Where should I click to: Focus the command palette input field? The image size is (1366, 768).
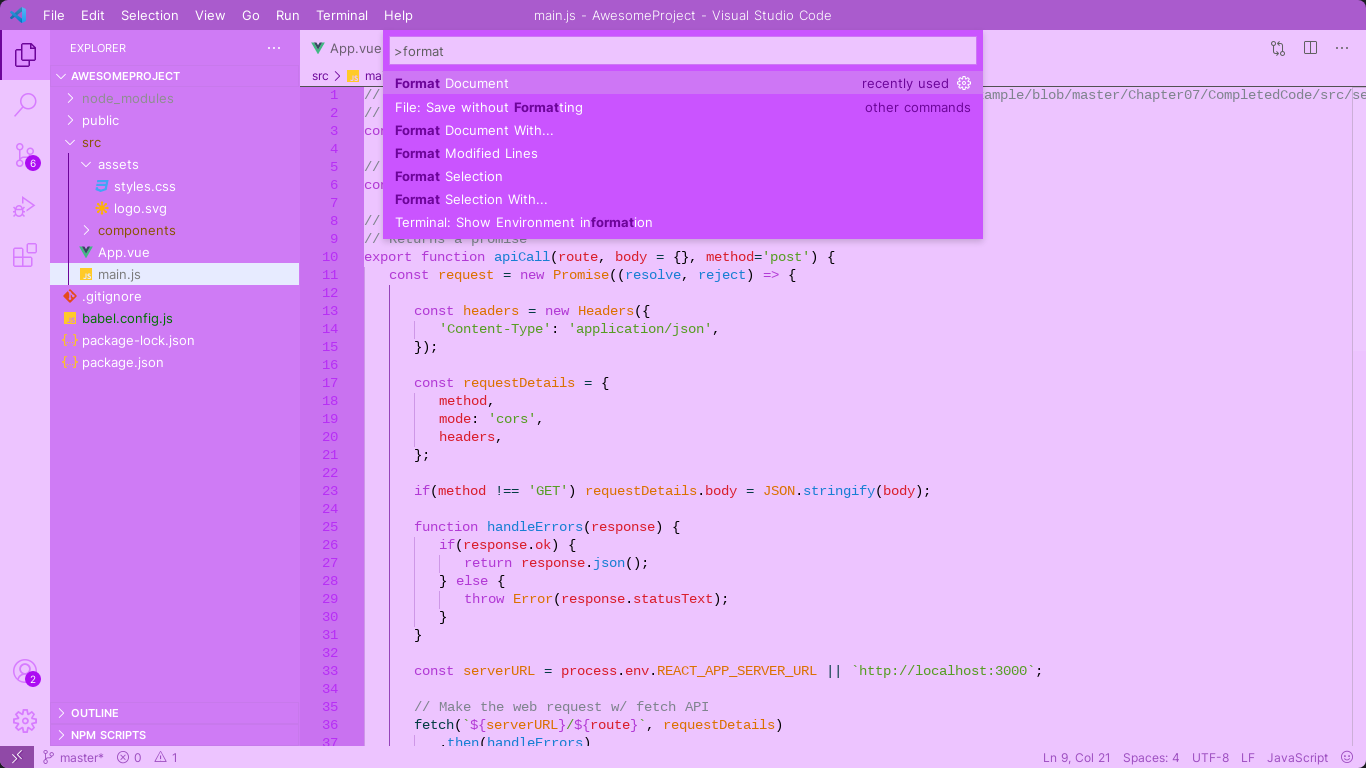click(682, 51)
